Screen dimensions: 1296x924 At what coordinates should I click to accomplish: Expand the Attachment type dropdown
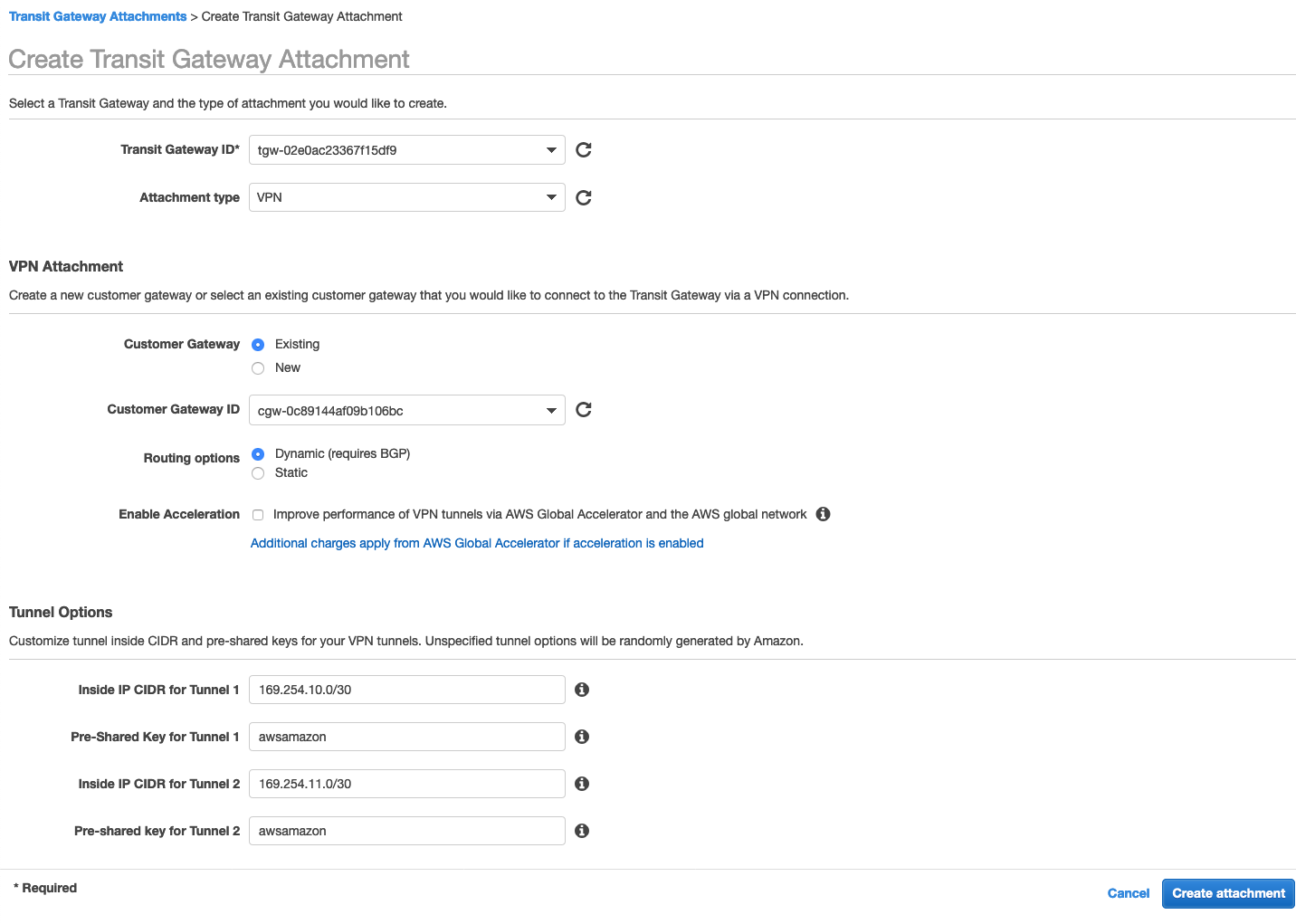coord(406,197)
